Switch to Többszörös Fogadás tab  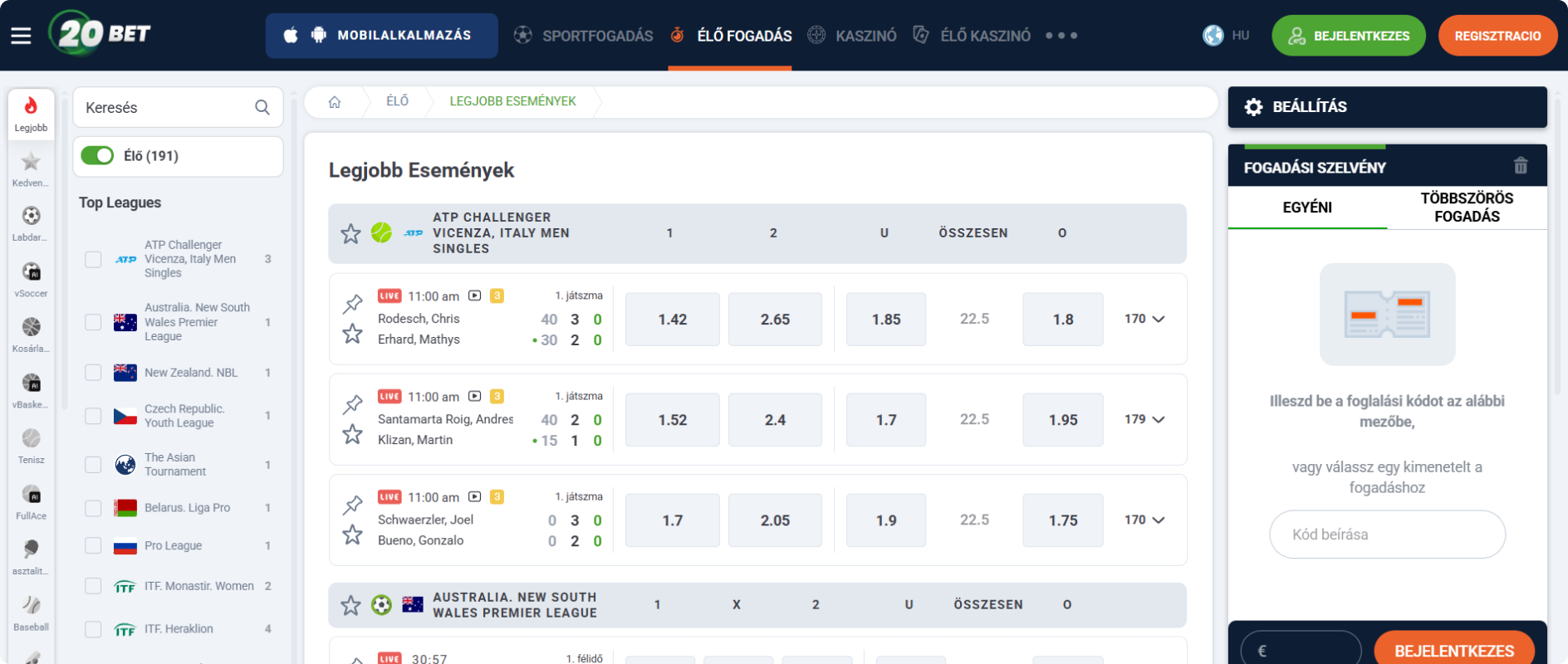click(x=1467, y=207)
